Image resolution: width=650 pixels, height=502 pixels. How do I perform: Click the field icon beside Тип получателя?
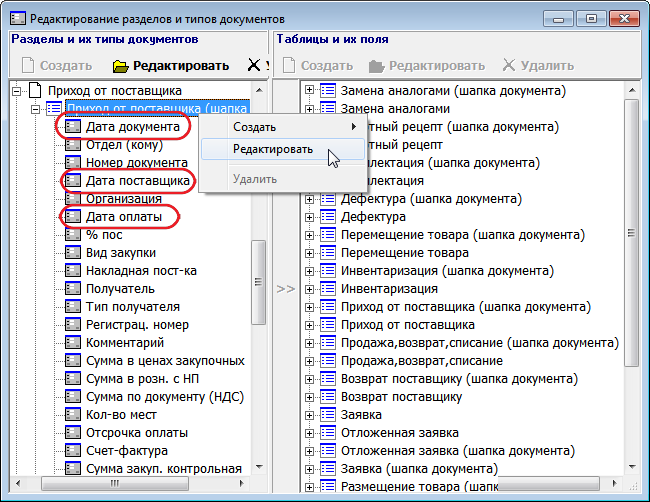point(73,306)
